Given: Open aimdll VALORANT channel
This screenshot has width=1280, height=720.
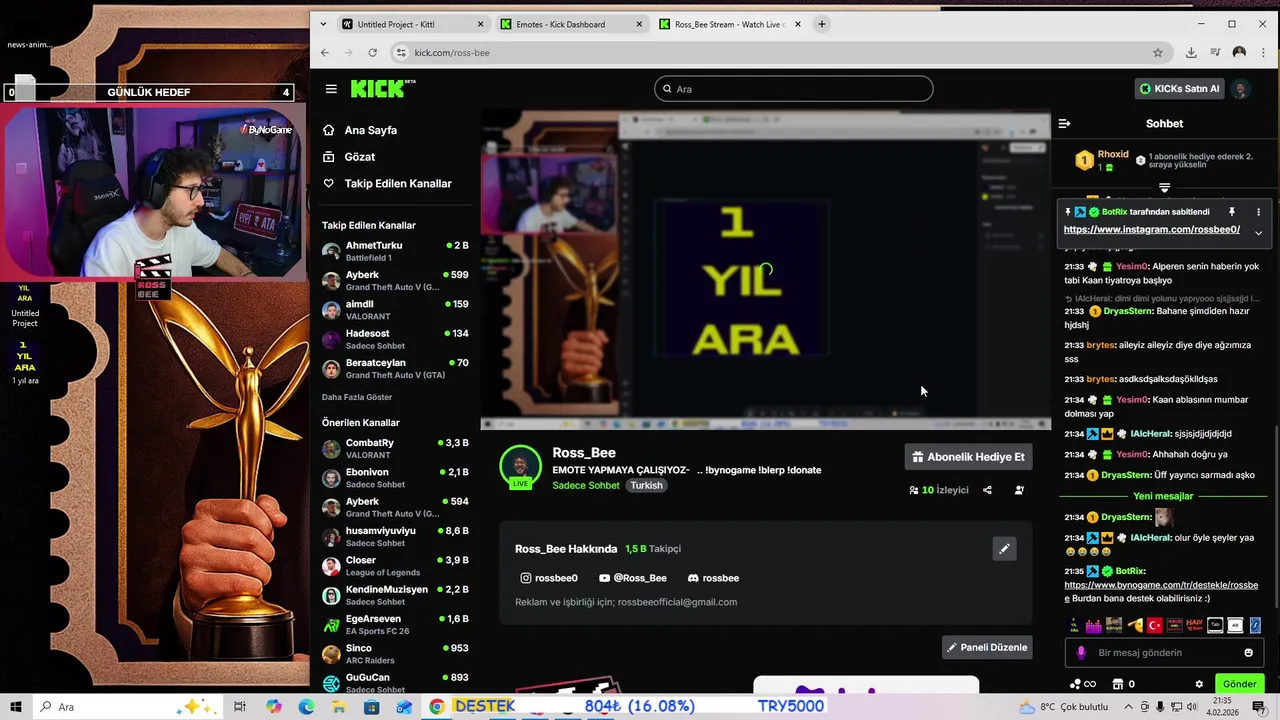Looking at the screenshot, I should pyautogui.click(x=395, y=310).
